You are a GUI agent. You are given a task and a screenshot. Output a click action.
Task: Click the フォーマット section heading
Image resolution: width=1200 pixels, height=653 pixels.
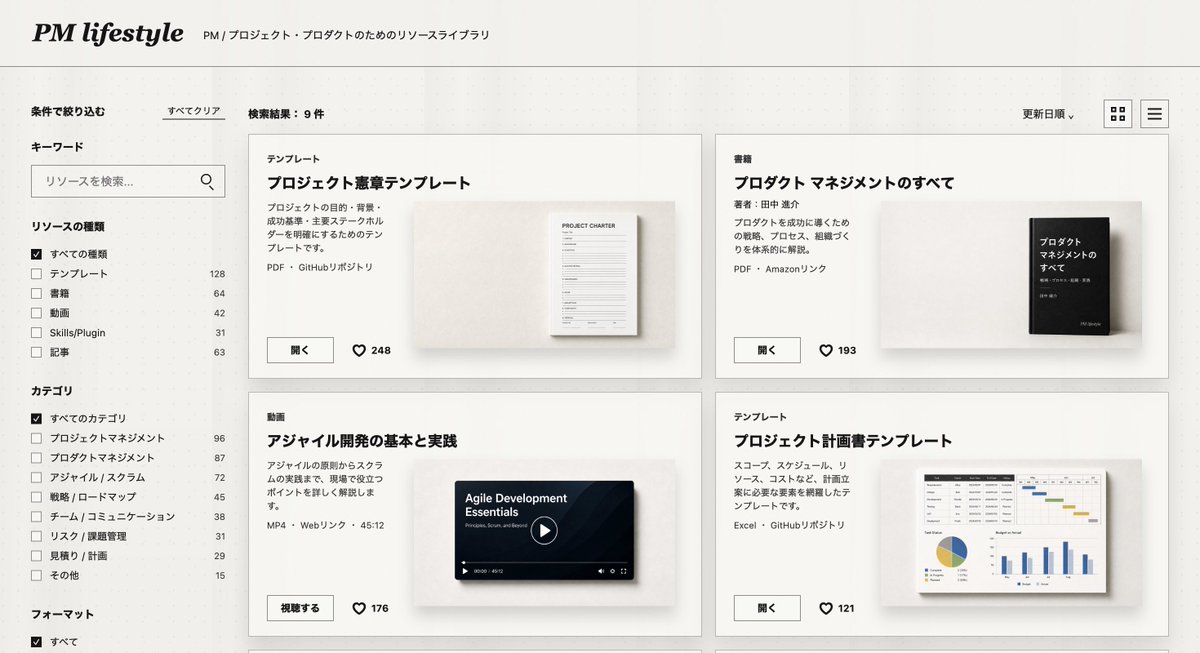[62, 614]
